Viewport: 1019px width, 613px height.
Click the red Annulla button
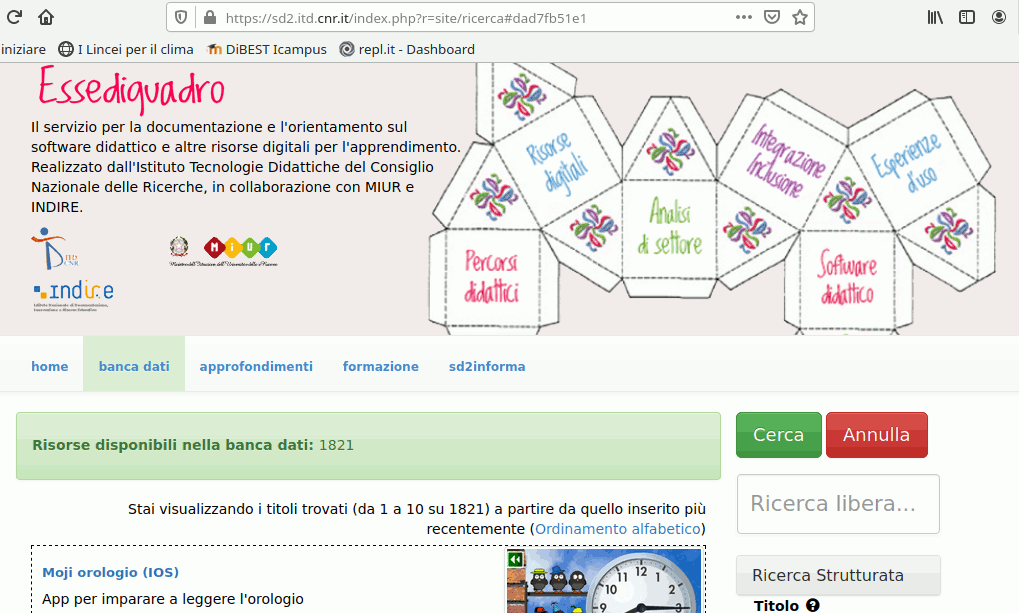(877, 435)
